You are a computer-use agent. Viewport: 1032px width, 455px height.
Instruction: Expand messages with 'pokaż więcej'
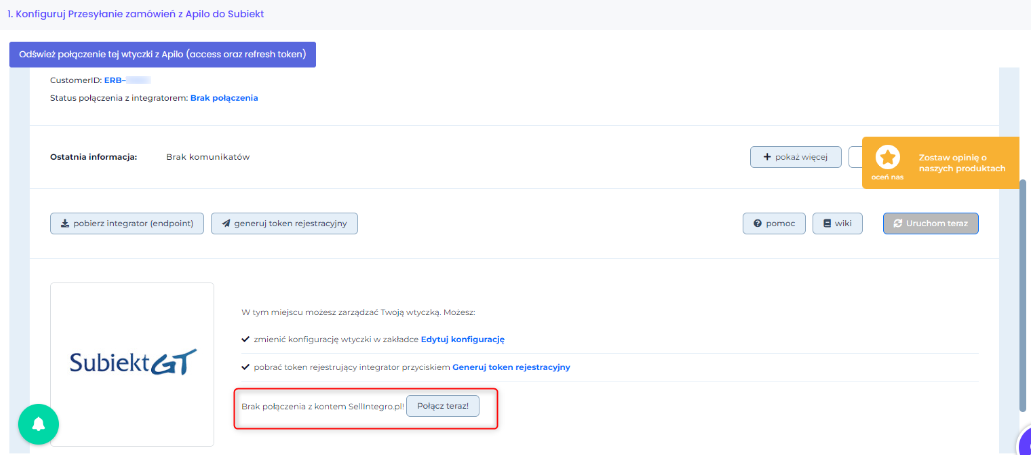(796, 157)
